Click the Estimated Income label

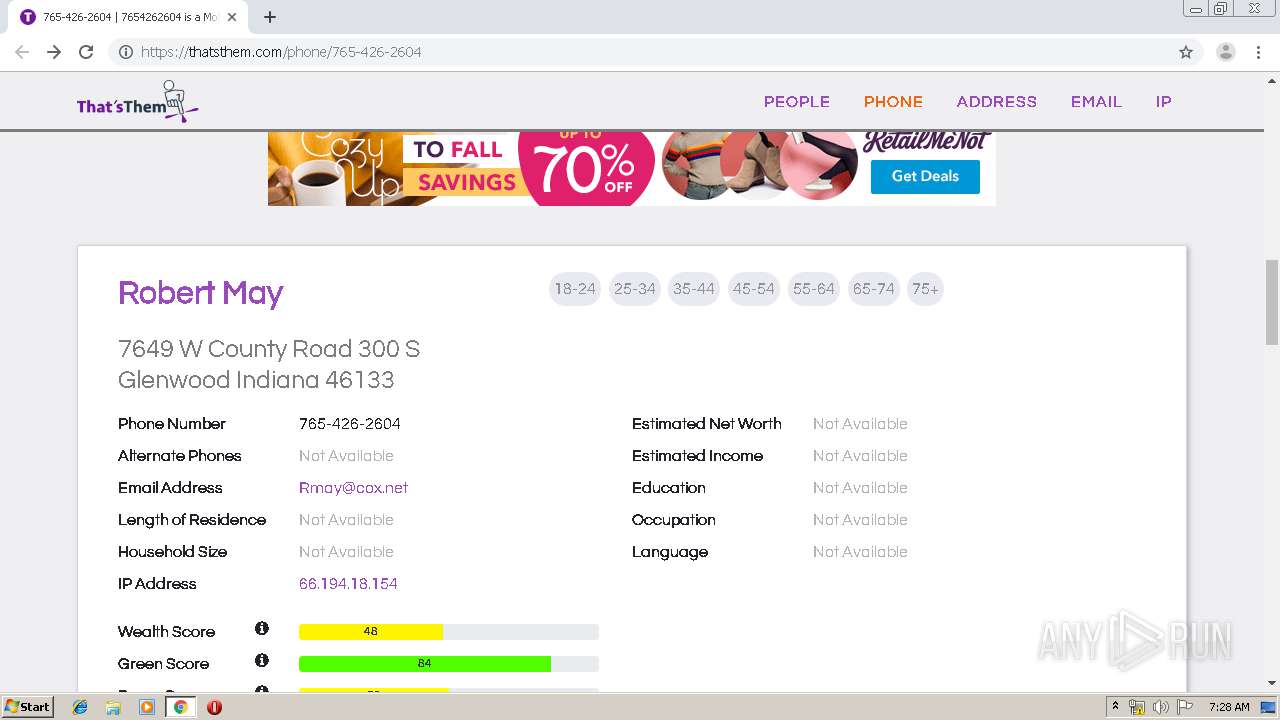coord(698,456)
